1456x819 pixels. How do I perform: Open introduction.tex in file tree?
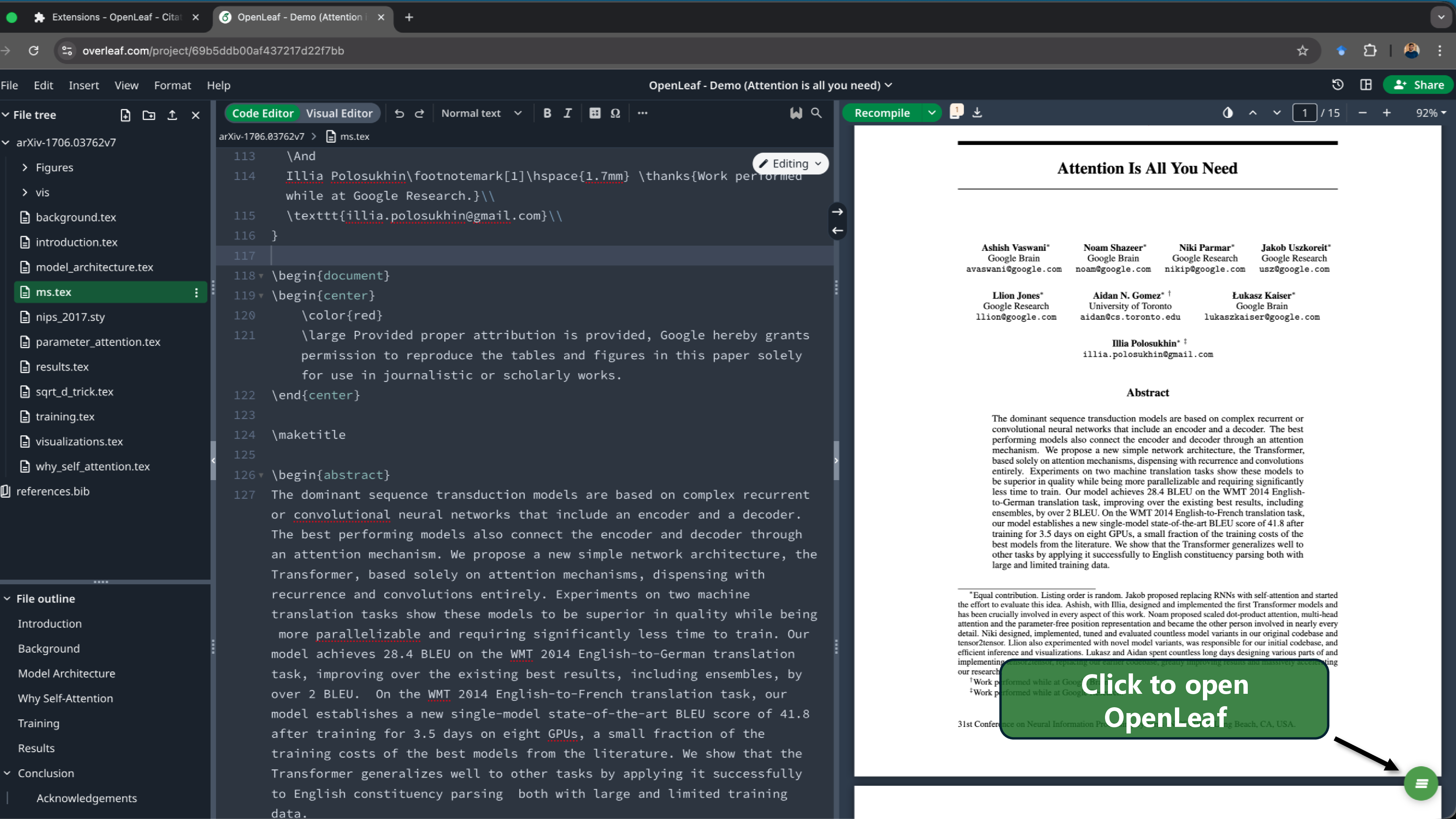[x=76, y=242]
